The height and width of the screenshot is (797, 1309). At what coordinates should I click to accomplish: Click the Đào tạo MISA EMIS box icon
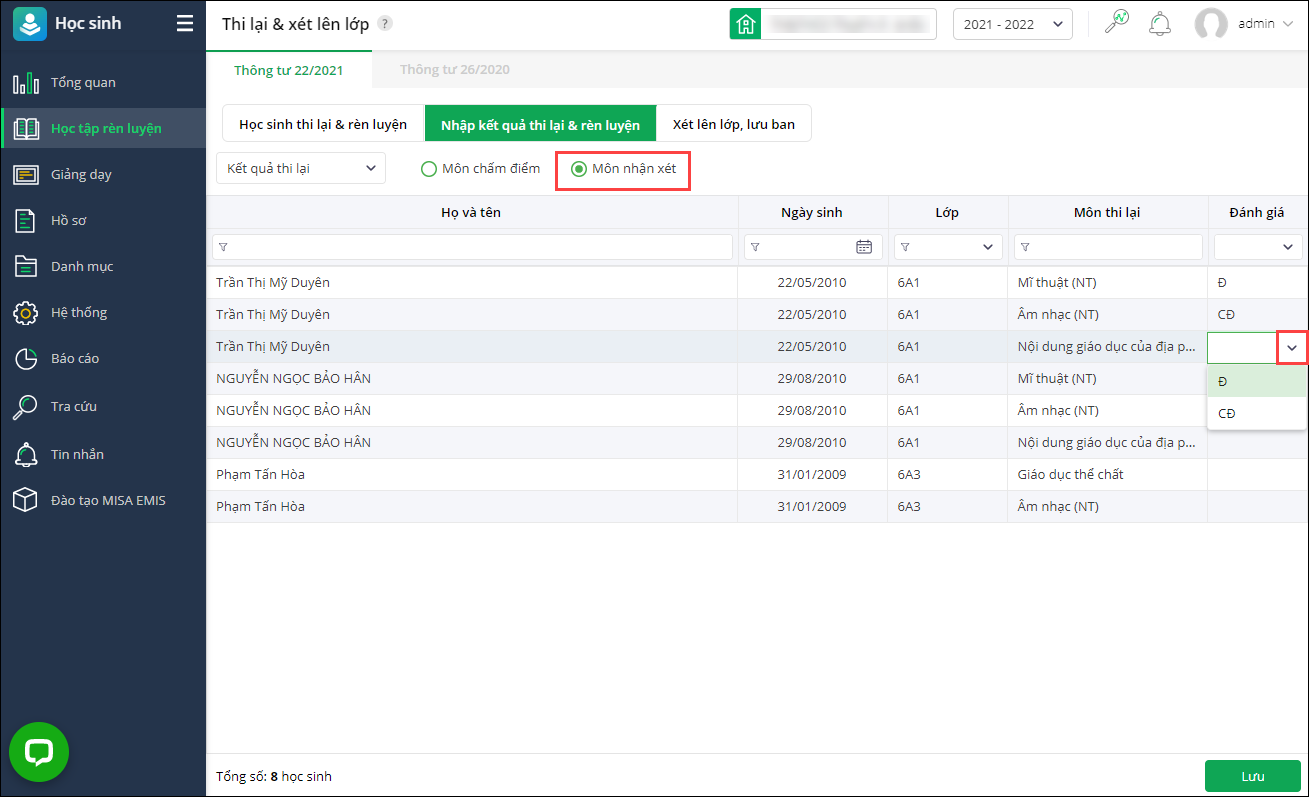26,500
